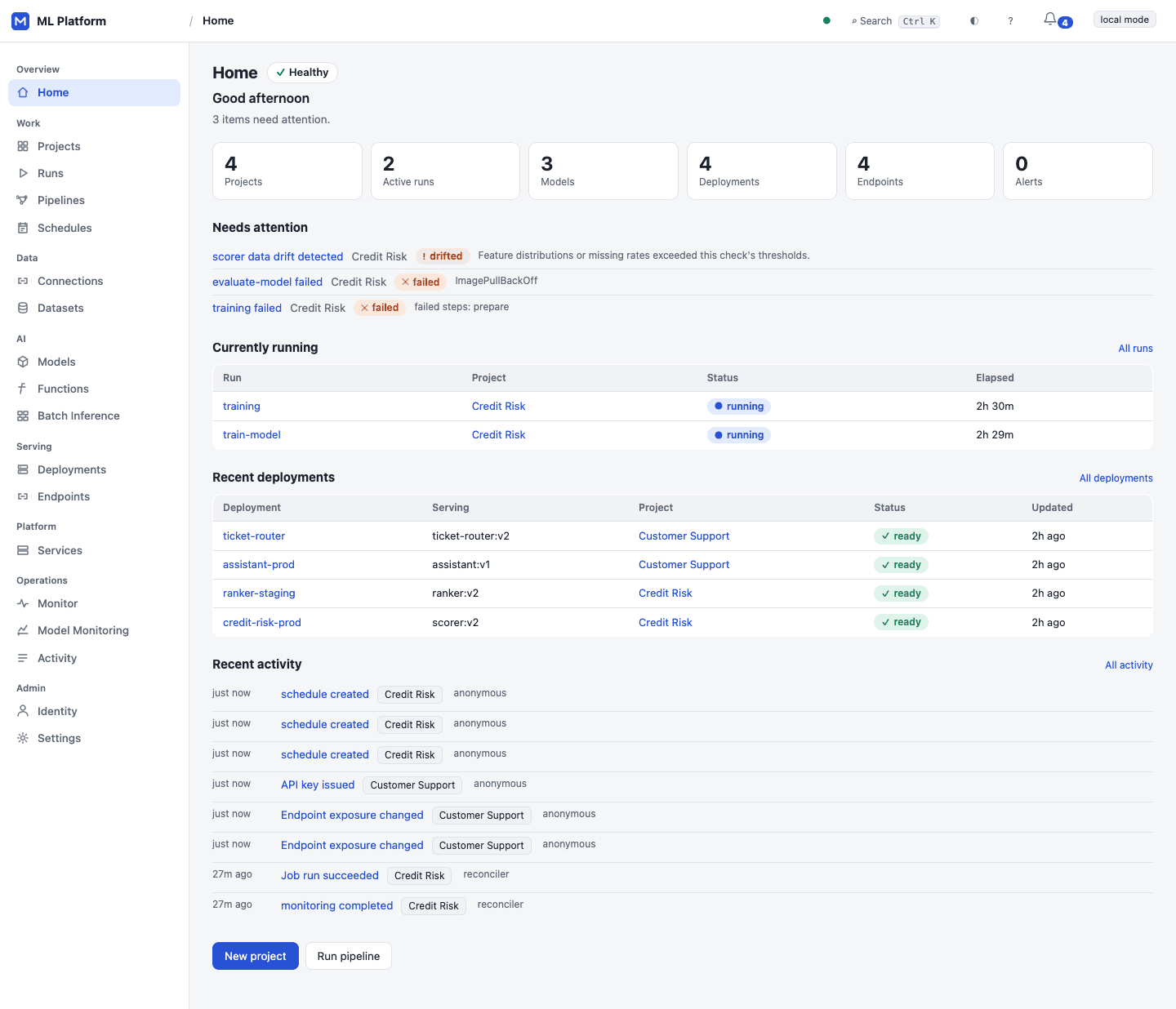Click the Healthy status badge

pos(302,73)
